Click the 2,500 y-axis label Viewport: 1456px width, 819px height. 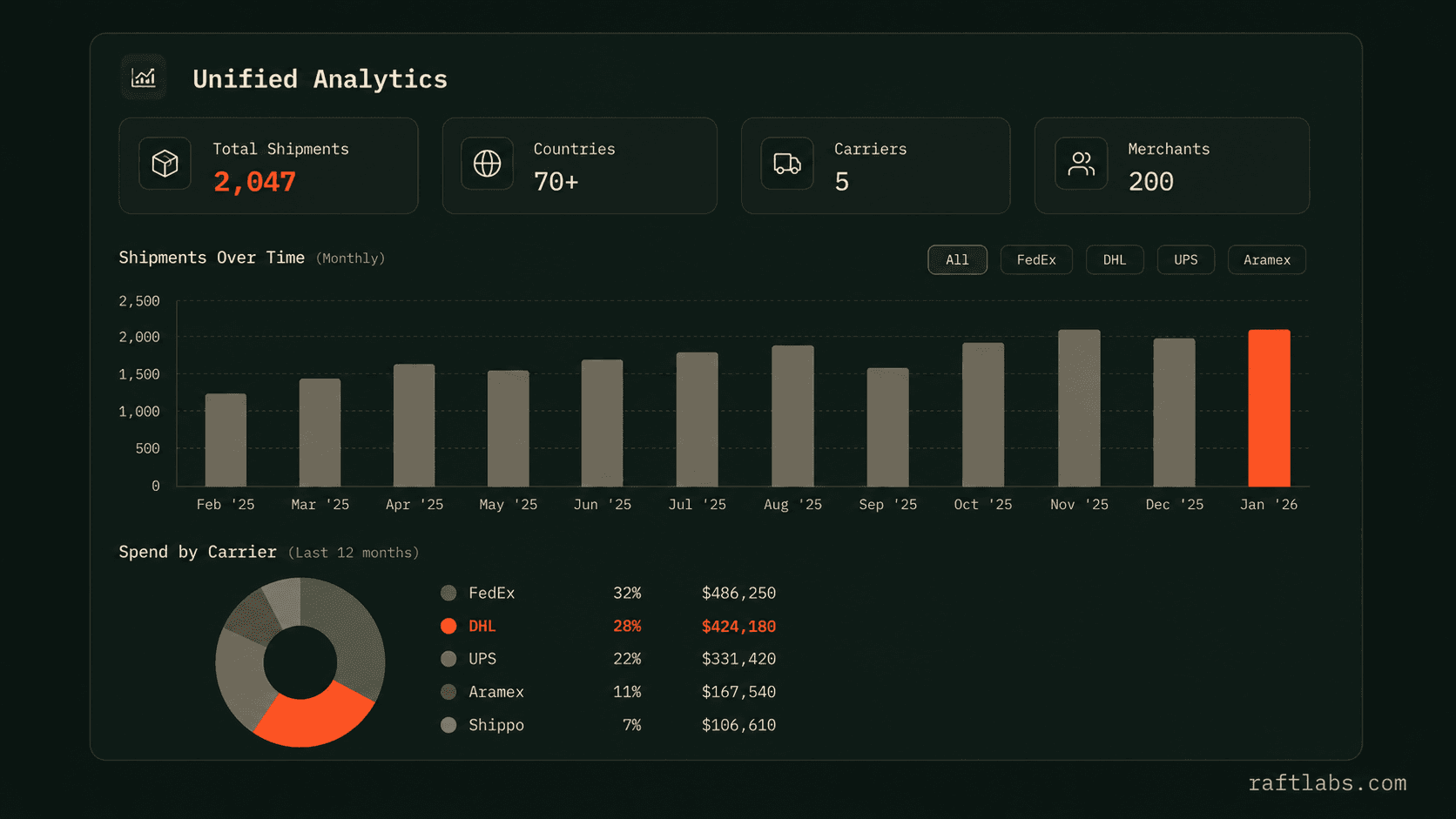click(139, 301)
